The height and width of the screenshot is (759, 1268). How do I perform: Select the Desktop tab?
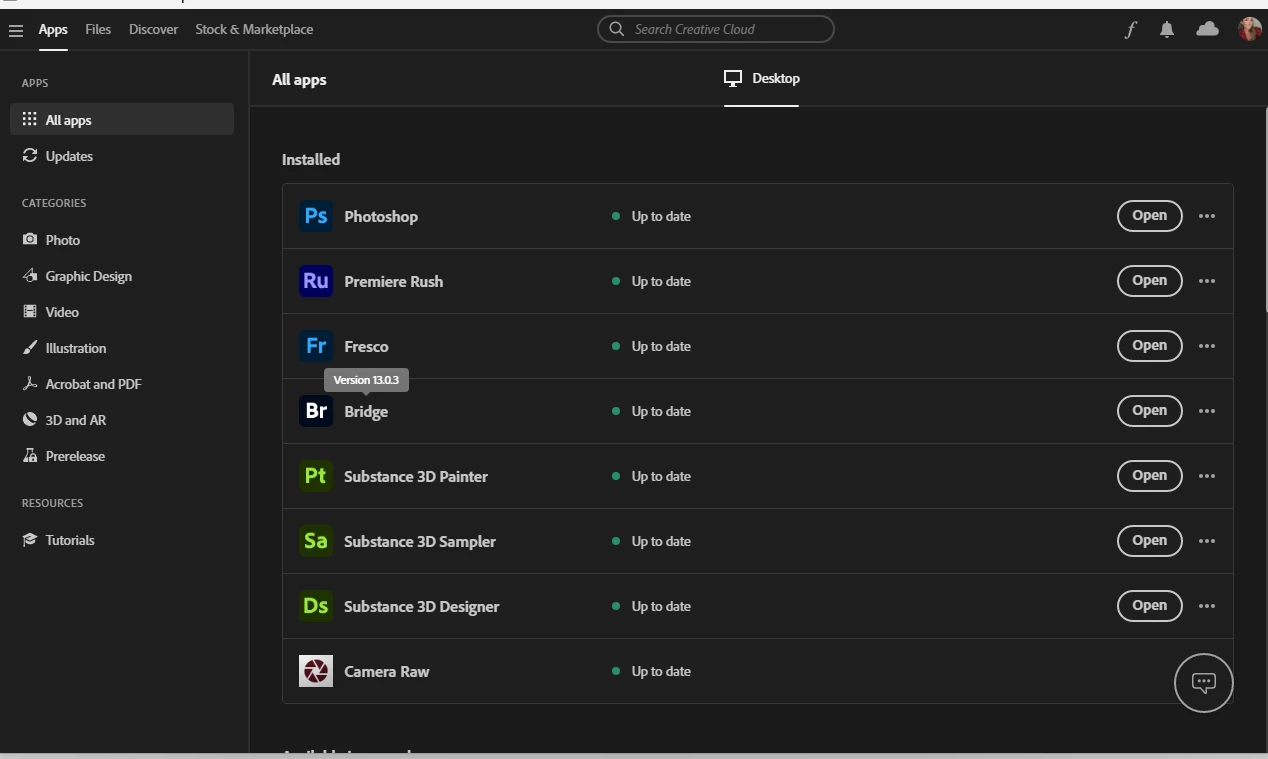click(762, 78)
